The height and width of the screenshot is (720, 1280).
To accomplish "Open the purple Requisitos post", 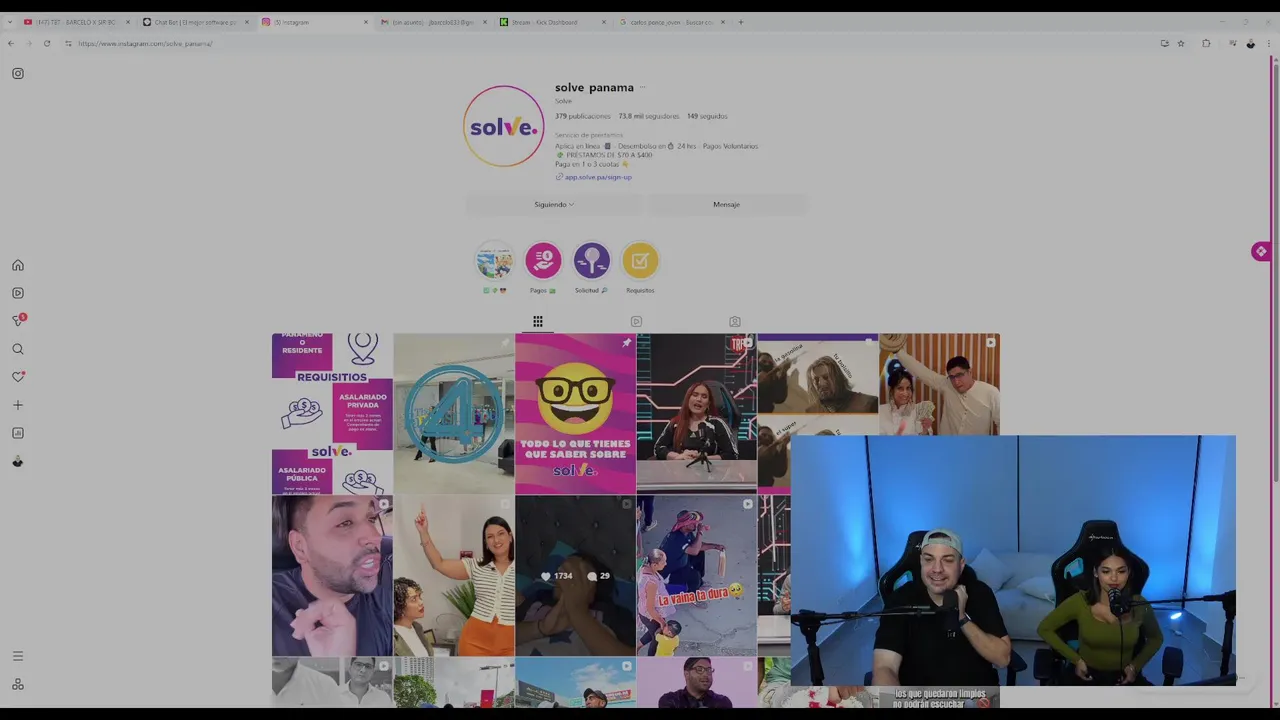I will click(x=332, y=413).
